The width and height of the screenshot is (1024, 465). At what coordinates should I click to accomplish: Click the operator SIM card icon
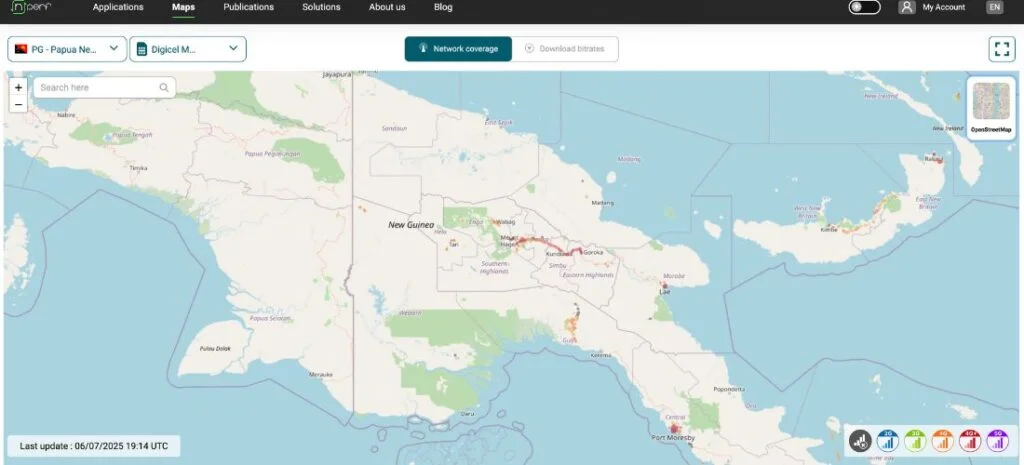click(x=142, y=49)
